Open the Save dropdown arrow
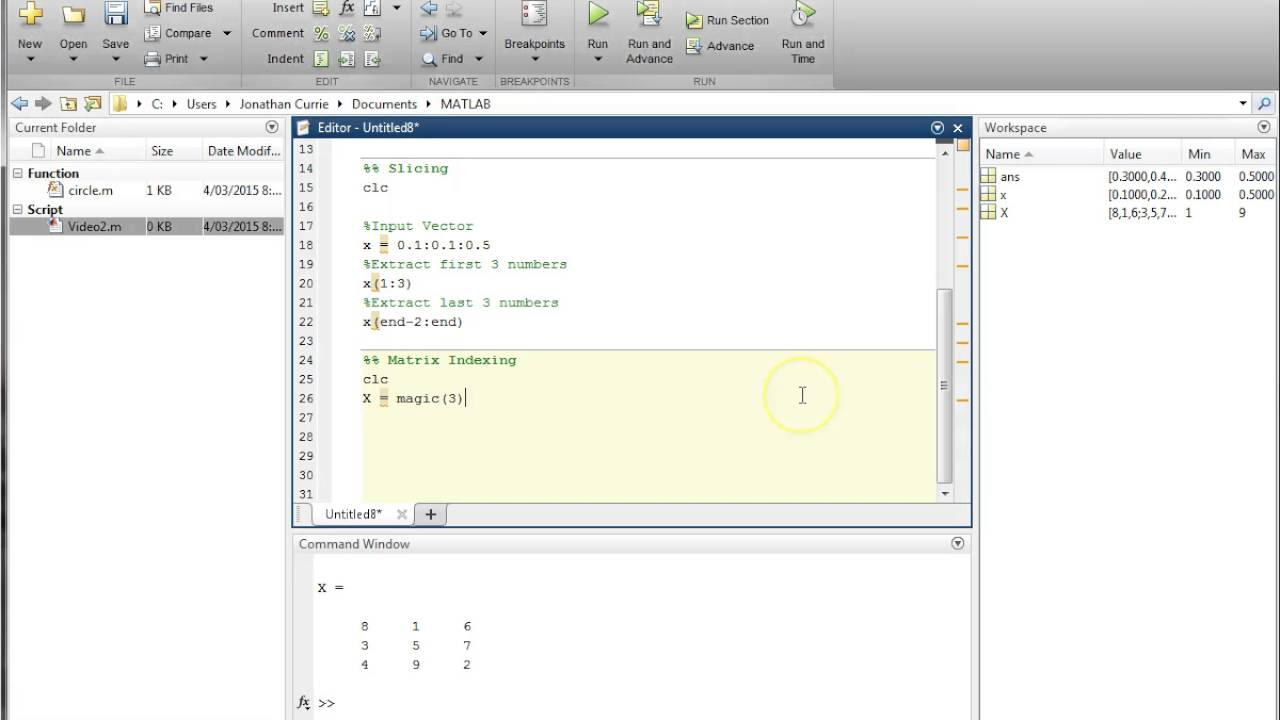The width and height of the screenshot is (1280, 720). [x=116, y=59]
